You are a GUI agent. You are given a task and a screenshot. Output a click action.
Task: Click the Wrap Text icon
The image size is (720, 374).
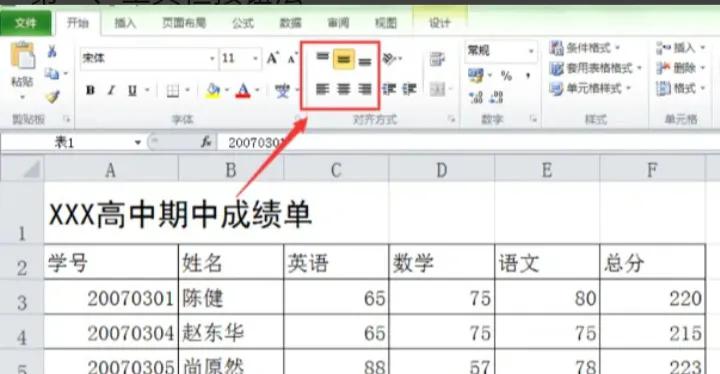pyautogui.click(x=437, y=59)
